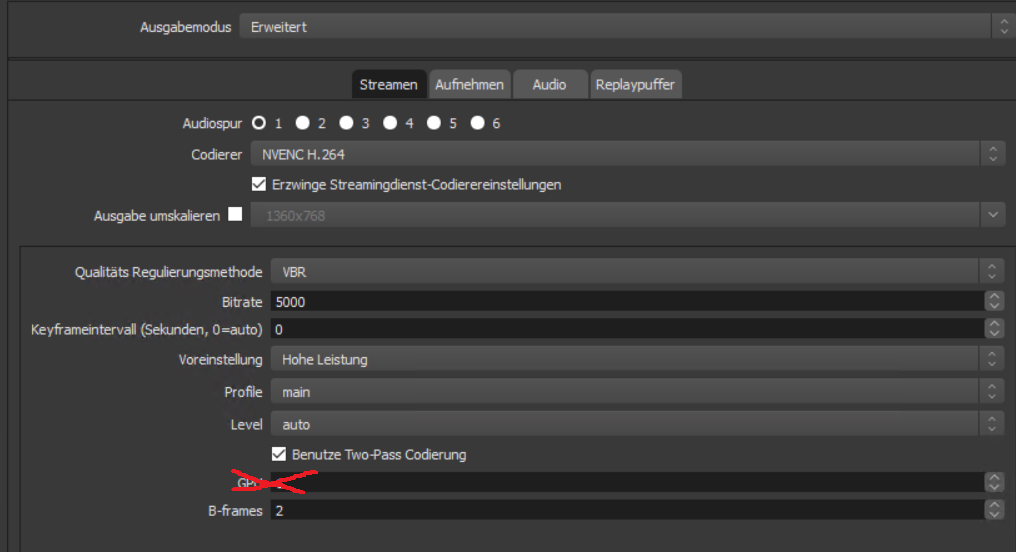Select the Replaypuffer tab
This screenshot has width=1016, height=552.
pyautogui.click(x=635, y=85)
